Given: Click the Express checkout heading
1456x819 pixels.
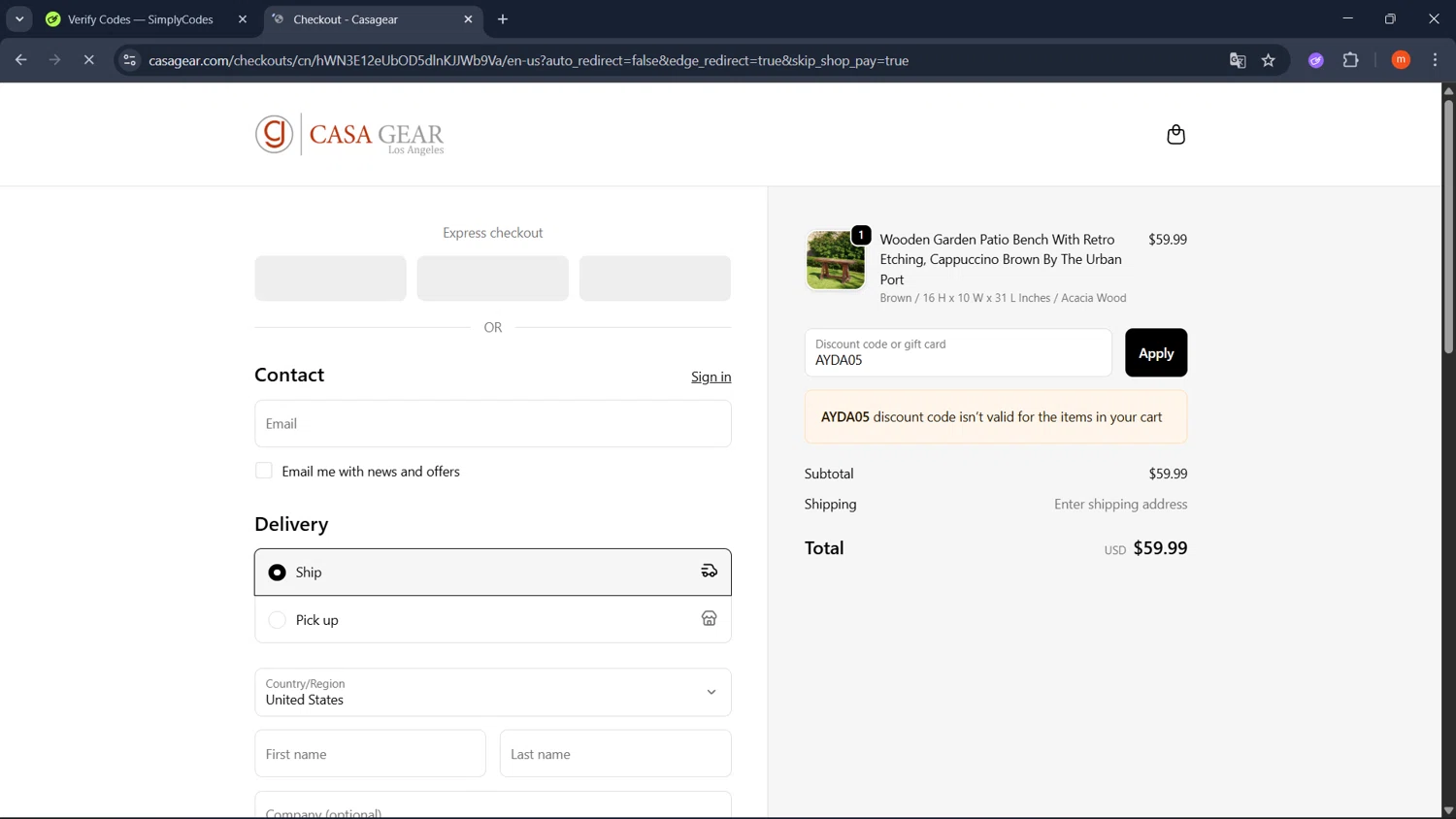Looking at the screenshot, I should point(493,233).
